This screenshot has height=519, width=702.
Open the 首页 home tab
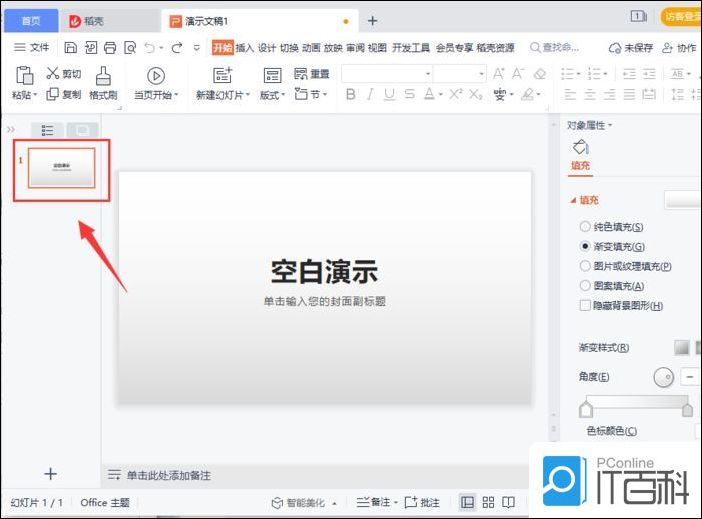tap(31, 21)
